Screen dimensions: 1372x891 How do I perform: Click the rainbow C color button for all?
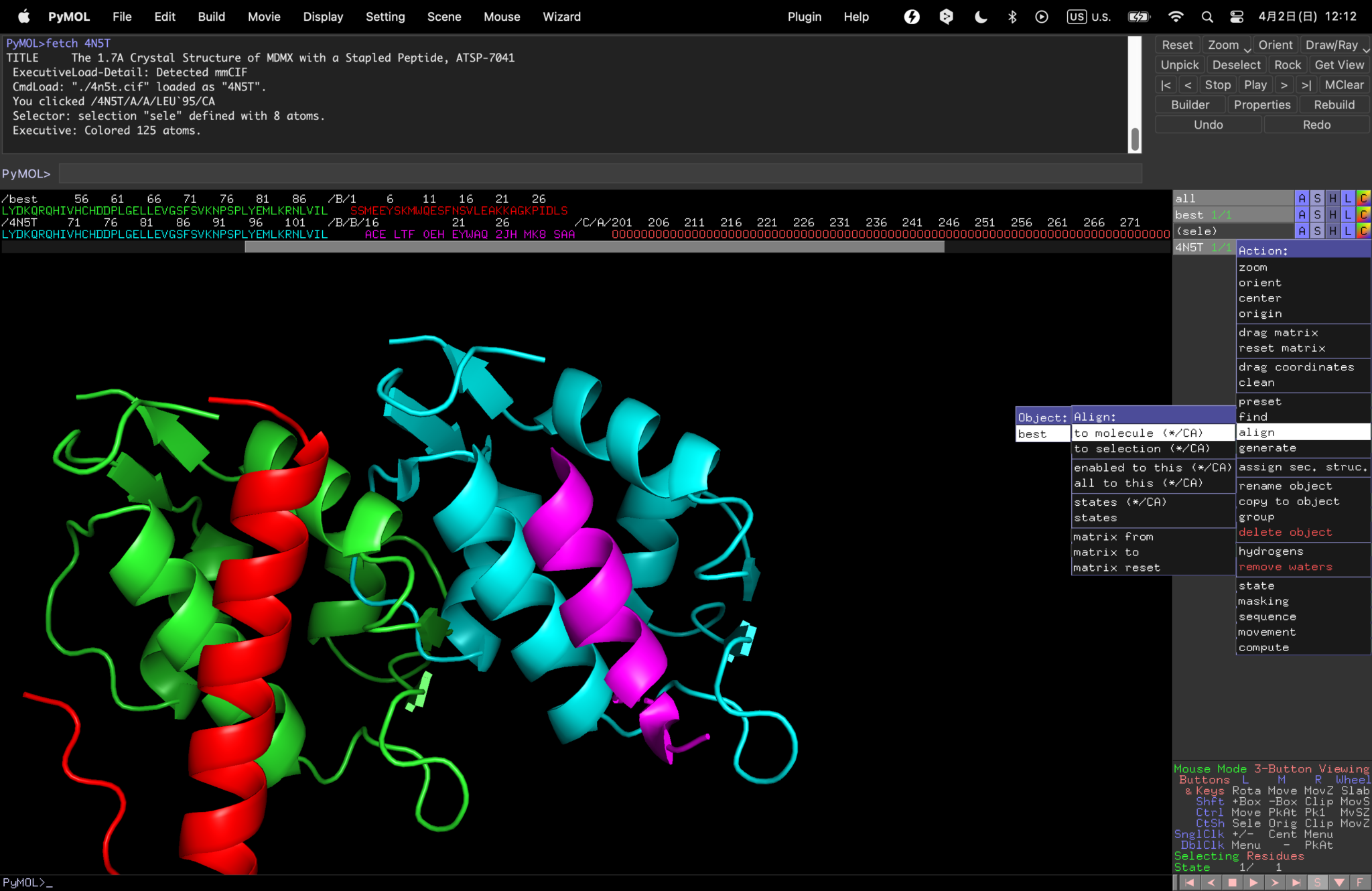[1363, 198]
